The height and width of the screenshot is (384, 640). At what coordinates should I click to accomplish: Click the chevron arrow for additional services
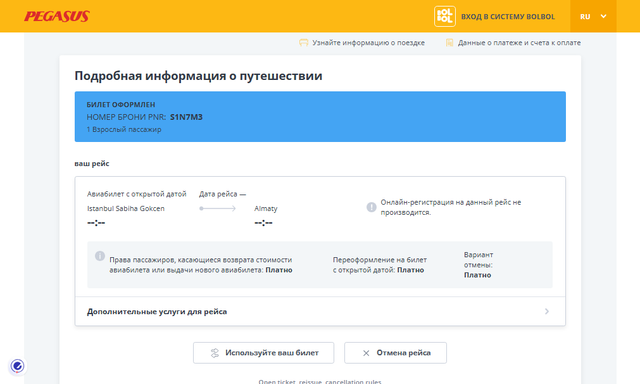click(x=547, y=311)
